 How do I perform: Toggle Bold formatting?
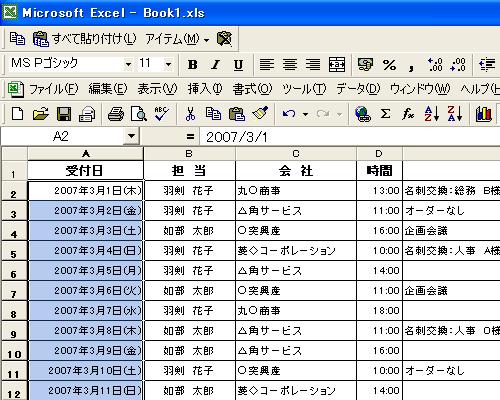pyautogui.click(x=192, y=64)
